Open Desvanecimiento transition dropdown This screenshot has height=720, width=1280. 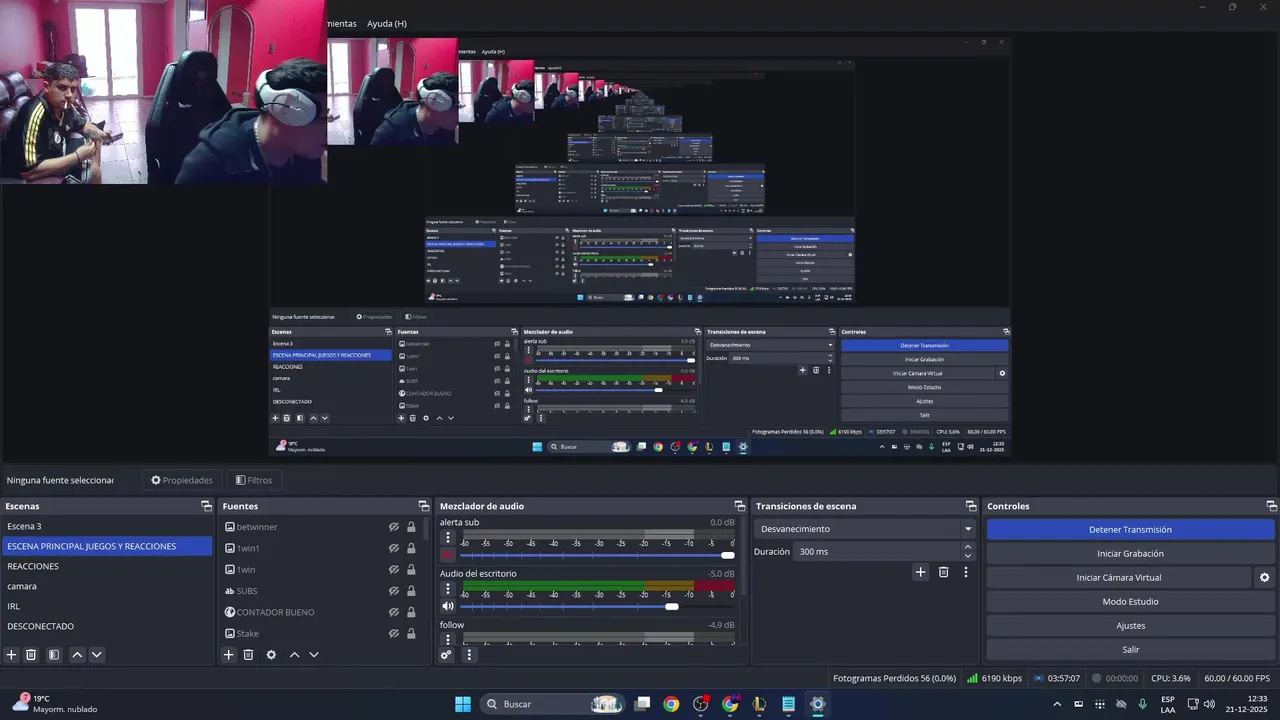point(865,529)
